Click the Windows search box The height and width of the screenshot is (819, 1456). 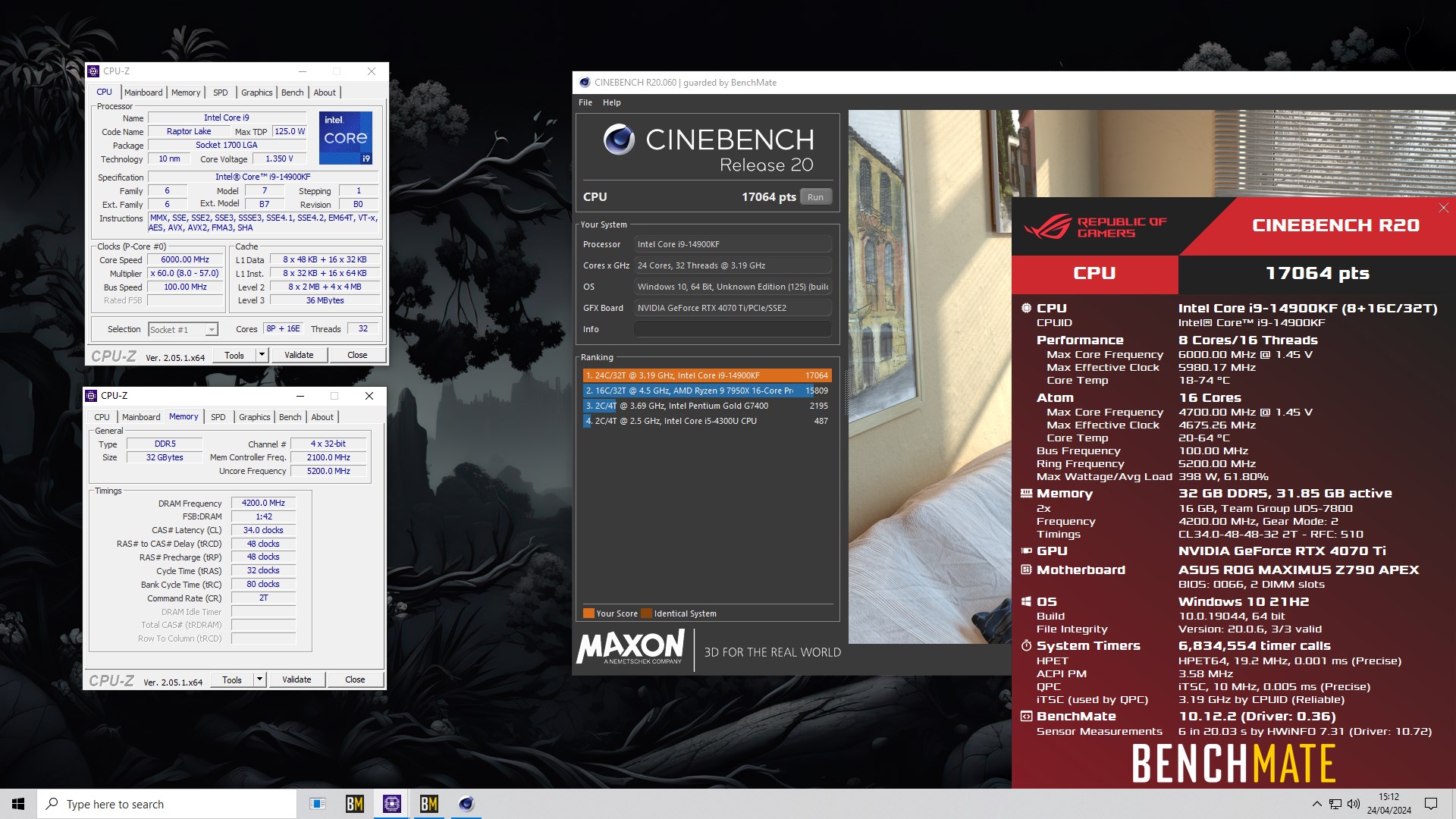[x=167, y=804]
